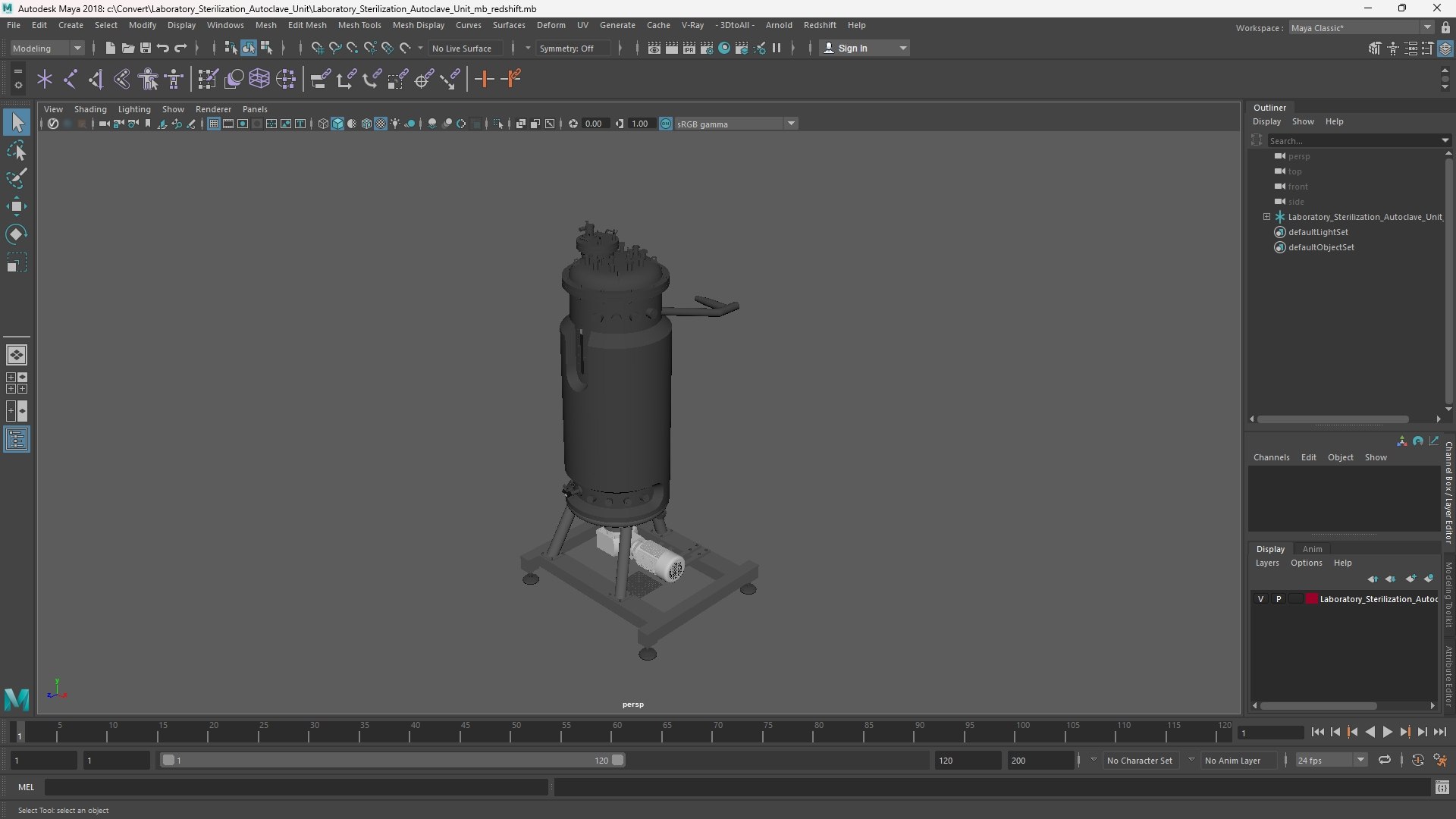The width and height of the screenshot is (1456, 819).
Task: Open the Modeling menu set dropdown
Action: pos(47,48)
